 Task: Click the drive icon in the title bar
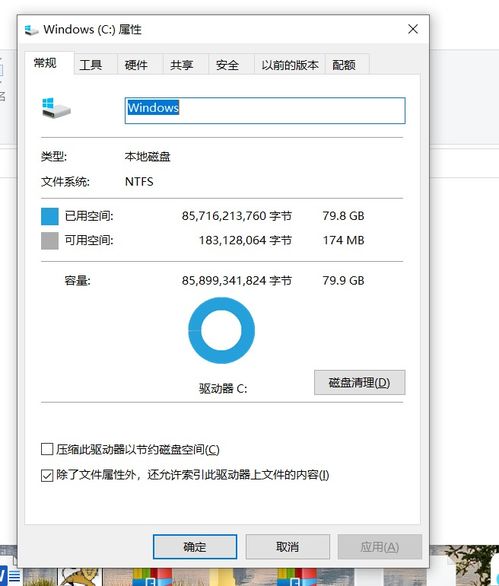[31, 30]
